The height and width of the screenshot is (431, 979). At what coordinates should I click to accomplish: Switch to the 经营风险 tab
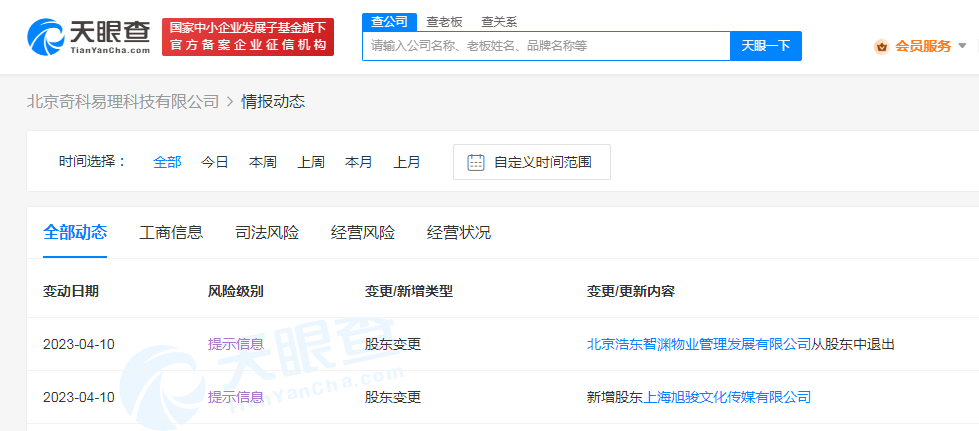(x=363, y=233)
